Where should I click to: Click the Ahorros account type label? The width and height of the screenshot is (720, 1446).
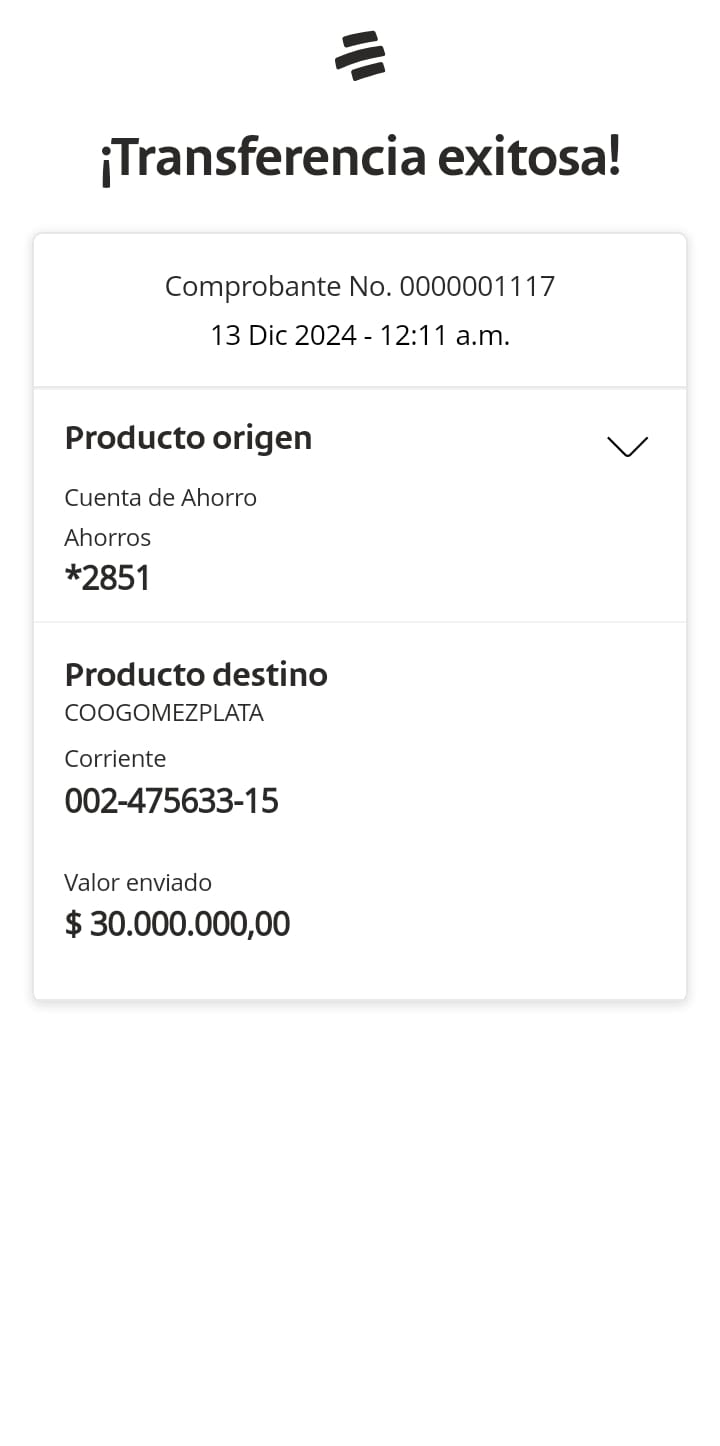pyautogui.click(x=107, y=538)
